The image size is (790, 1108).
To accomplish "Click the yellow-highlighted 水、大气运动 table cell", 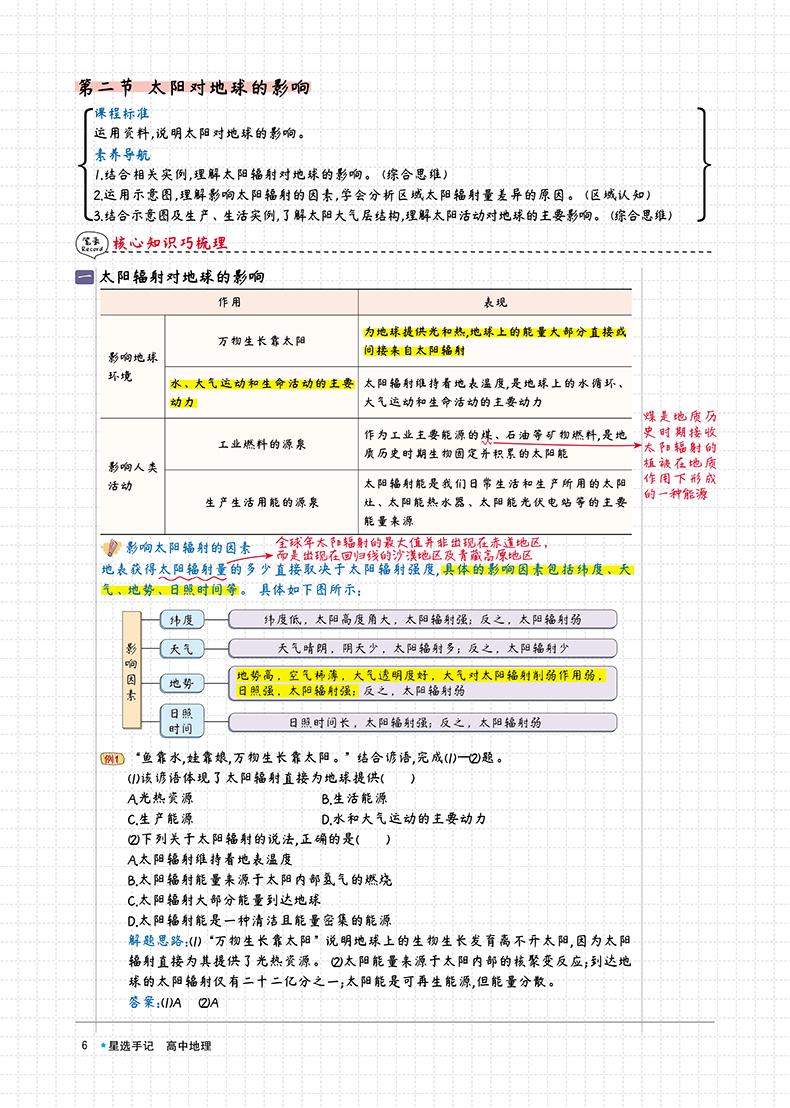I will tap(261, 392).
